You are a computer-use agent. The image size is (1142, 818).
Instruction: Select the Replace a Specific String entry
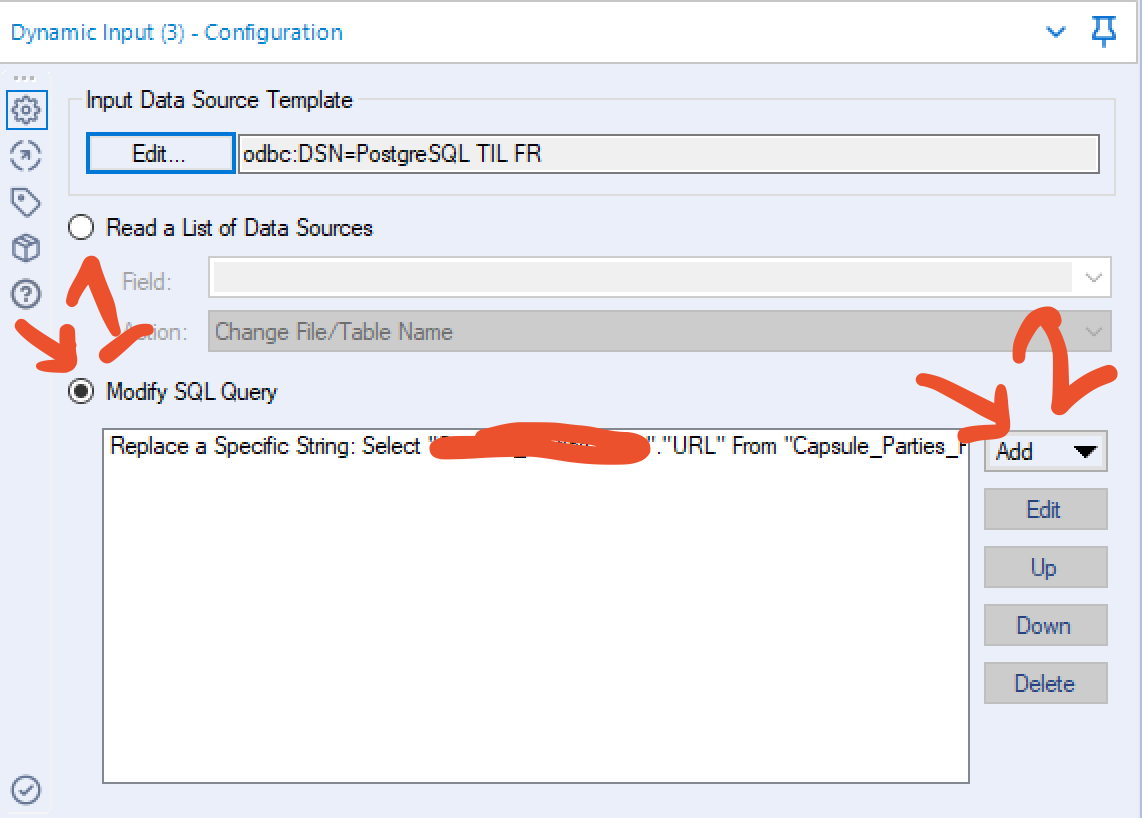coord(400,446)
